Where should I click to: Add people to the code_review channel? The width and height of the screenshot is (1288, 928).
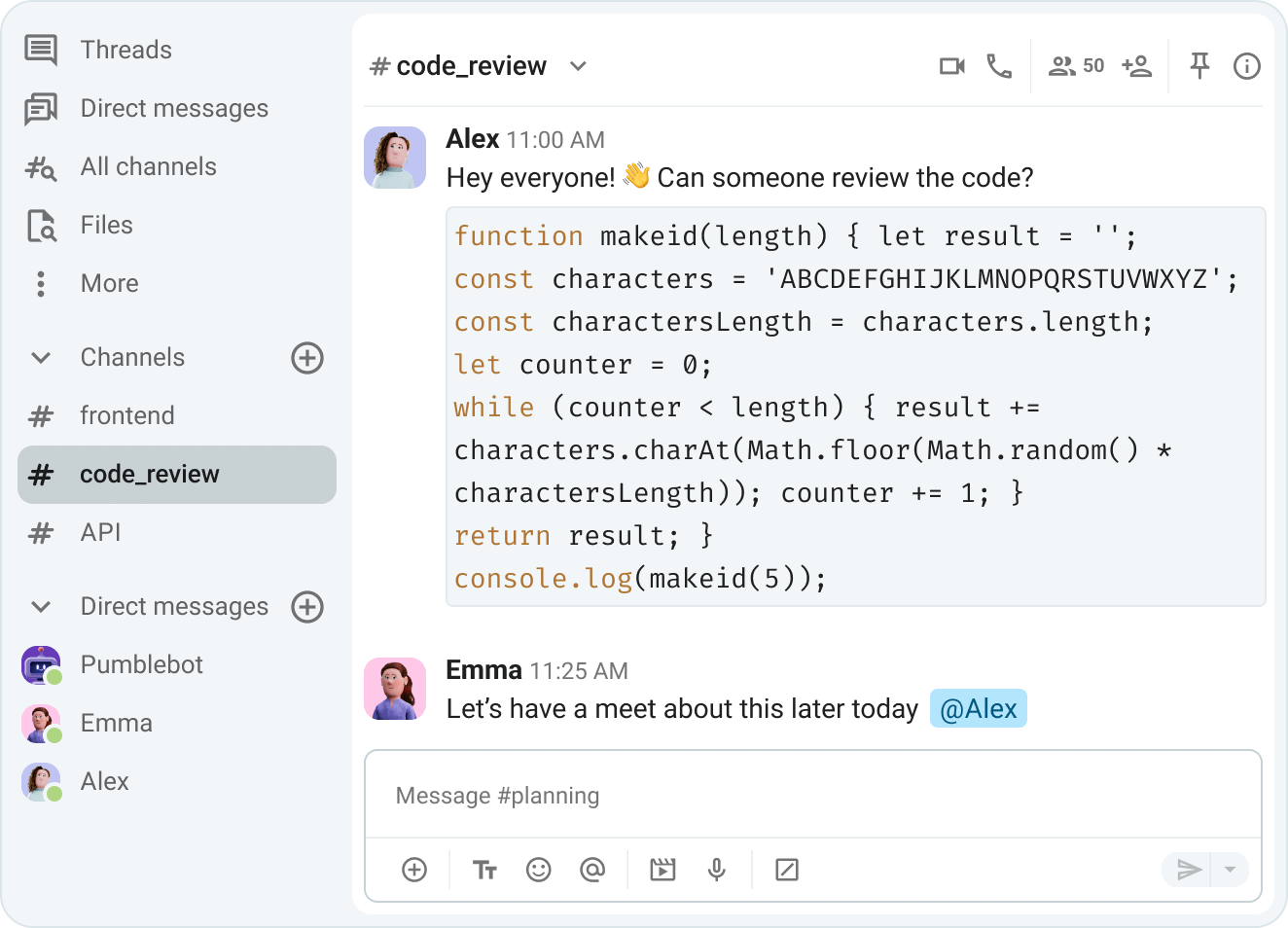pos(1137,65)
